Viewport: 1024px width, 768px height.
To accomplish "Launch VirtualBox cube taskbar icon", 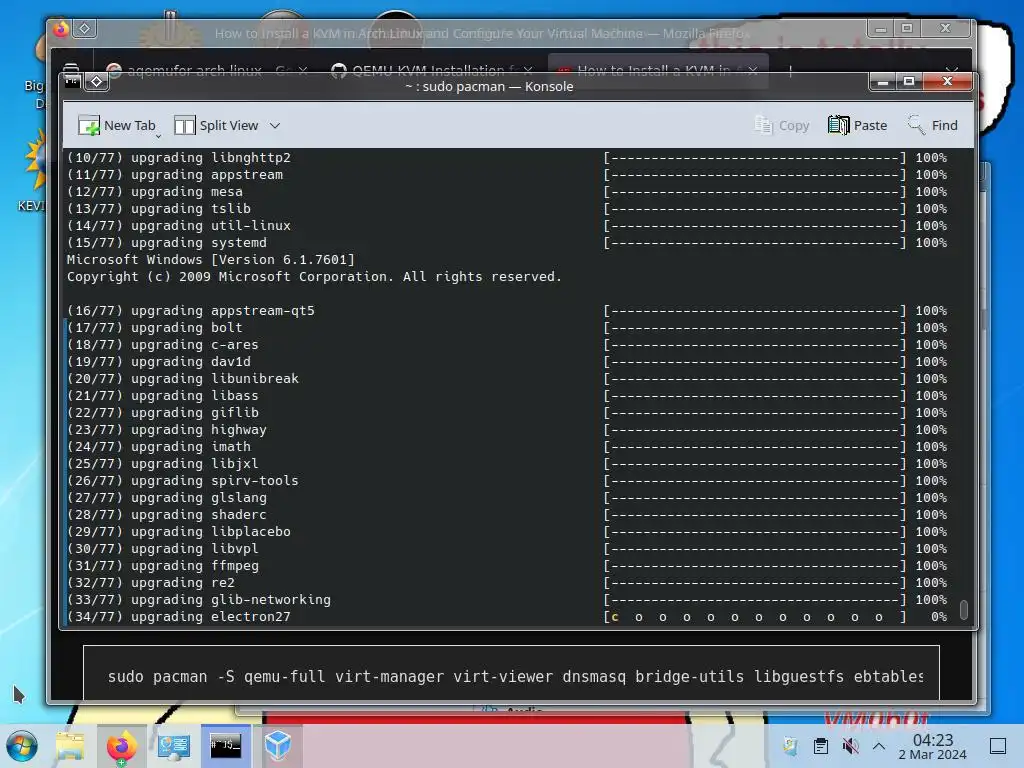I will [x=278, y=746].
